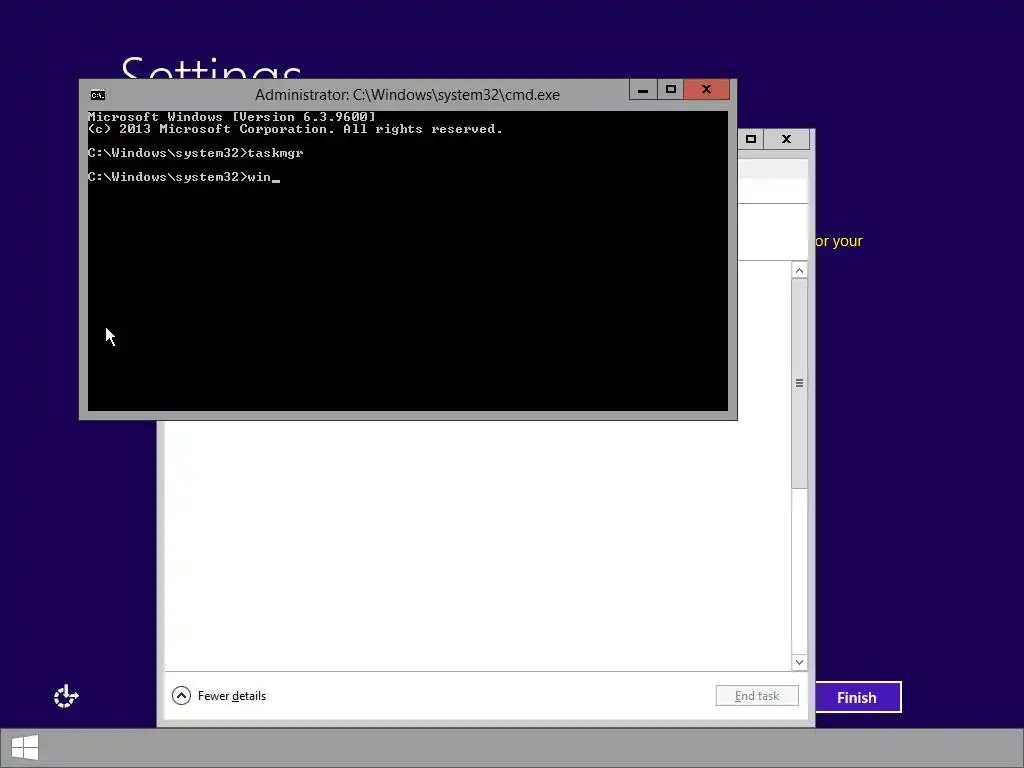1024x768 pixels.
Task: Open the Ease of Access icon
Action: point(66,696)
